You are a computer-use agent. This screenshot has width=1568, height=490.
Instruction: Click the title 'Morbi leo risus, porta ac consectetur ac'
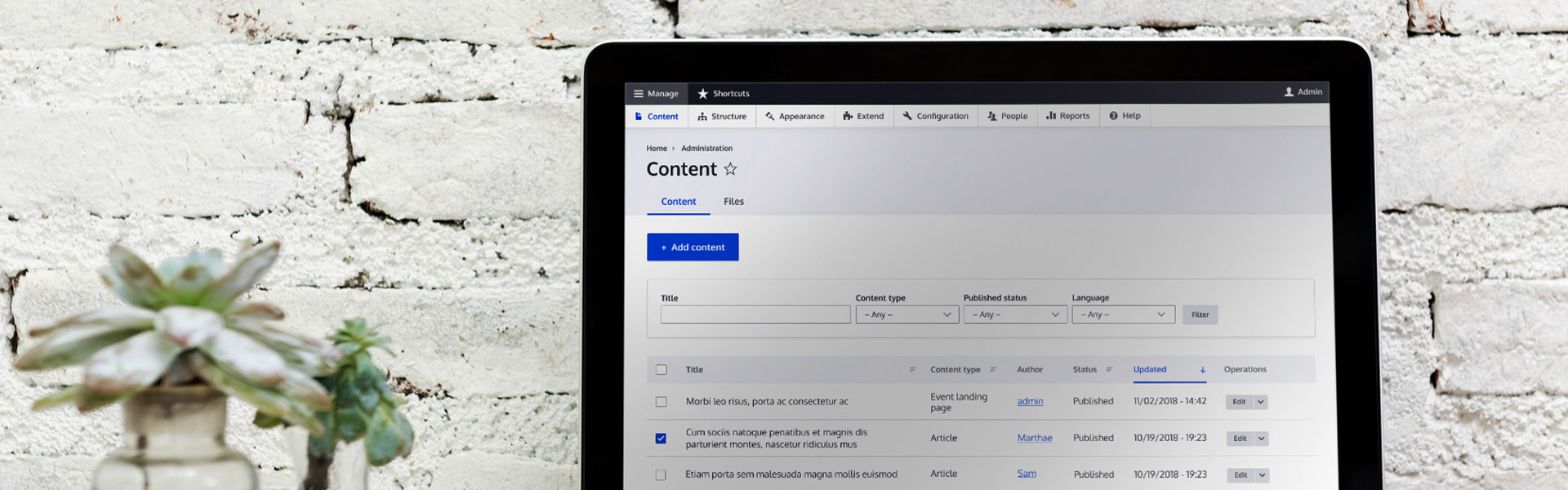tap(767, 402)
